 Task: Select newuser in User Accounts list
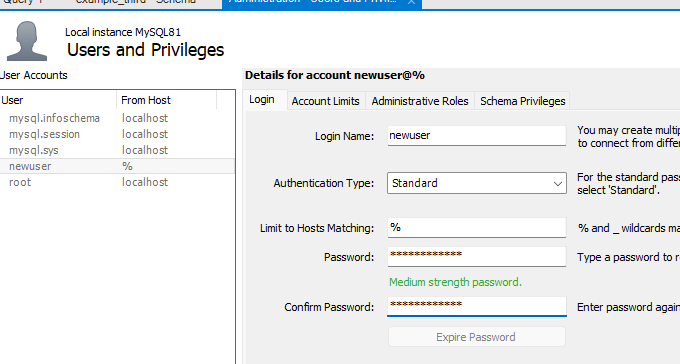(x=118, y=166)
